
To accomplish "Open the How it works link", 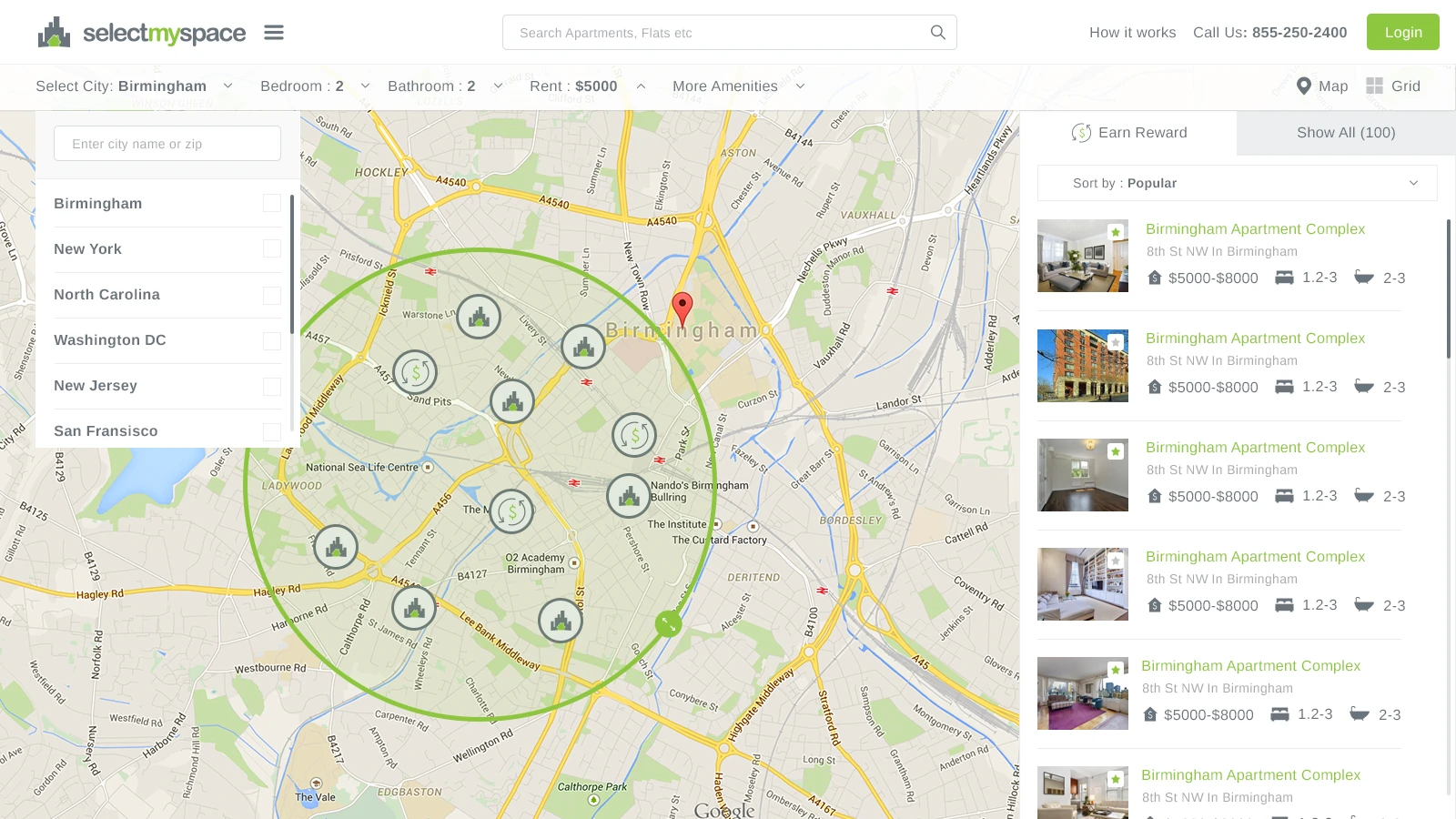I will pyautogui.click(x=1133, y=33).
